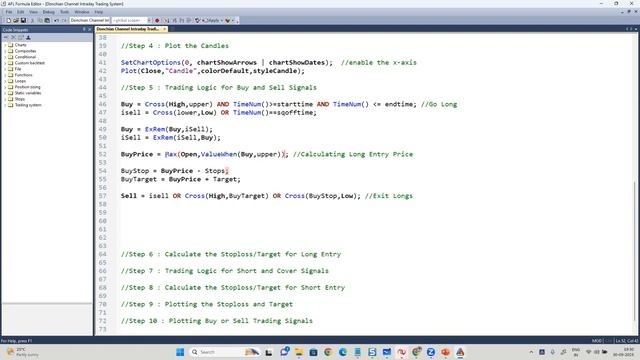This screenshot has width=640, height=360.
Task: Click the '//Step 4 : Plot the Candles' comment
Action: click(x=175, y=46)
